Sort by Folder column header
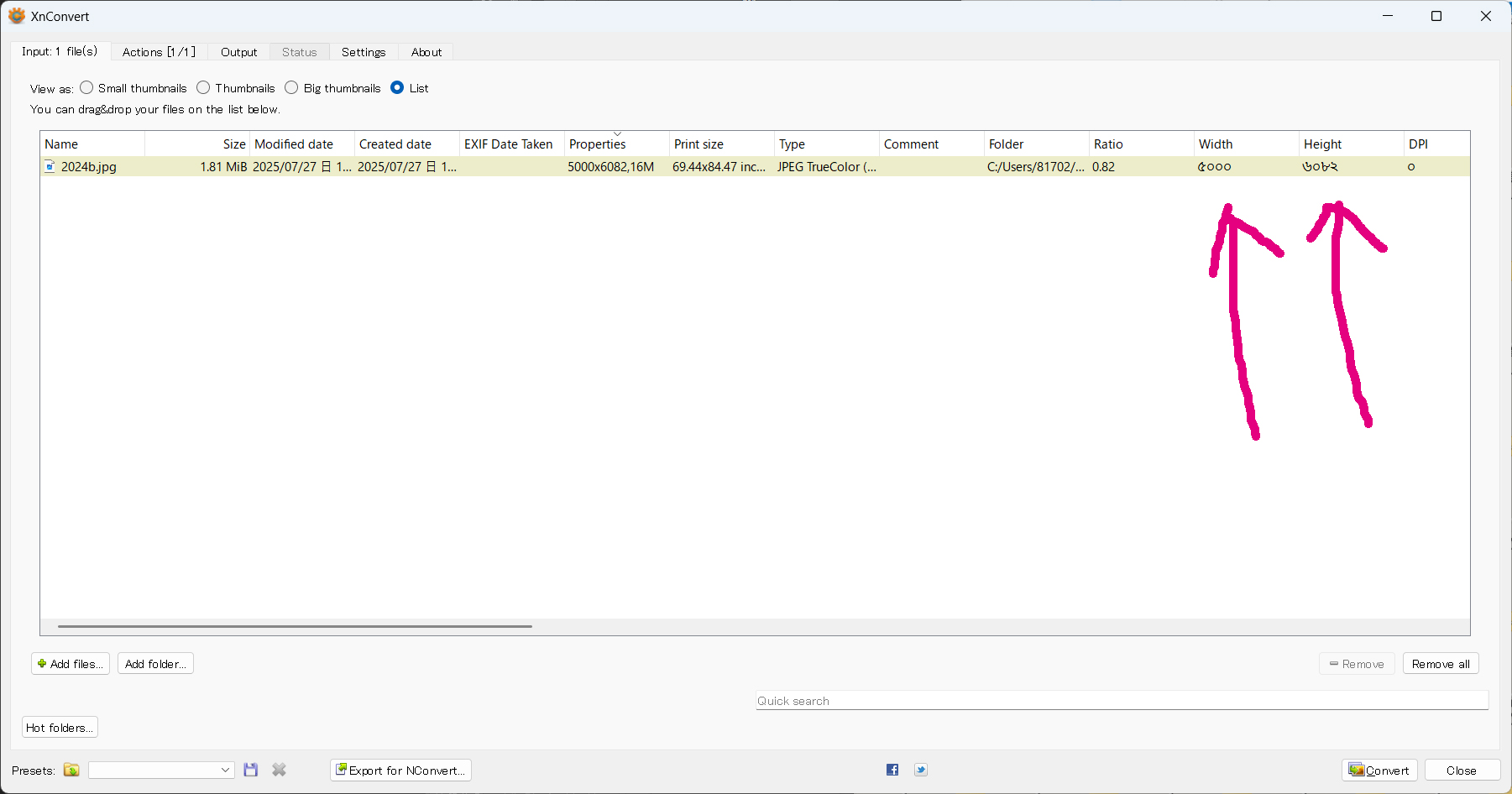This screenshot has width=1512, height=794. [x=1037, y=144]
